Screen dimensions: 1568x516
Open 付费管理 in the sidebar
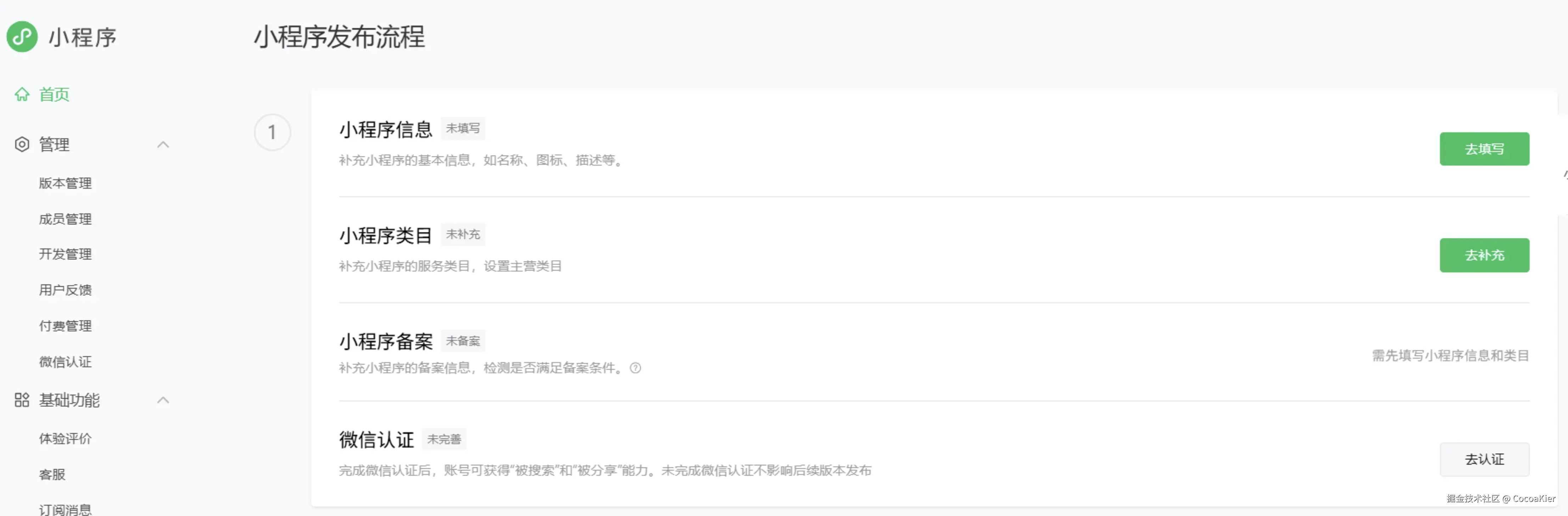pyautogui.click(x=65, y=326)
